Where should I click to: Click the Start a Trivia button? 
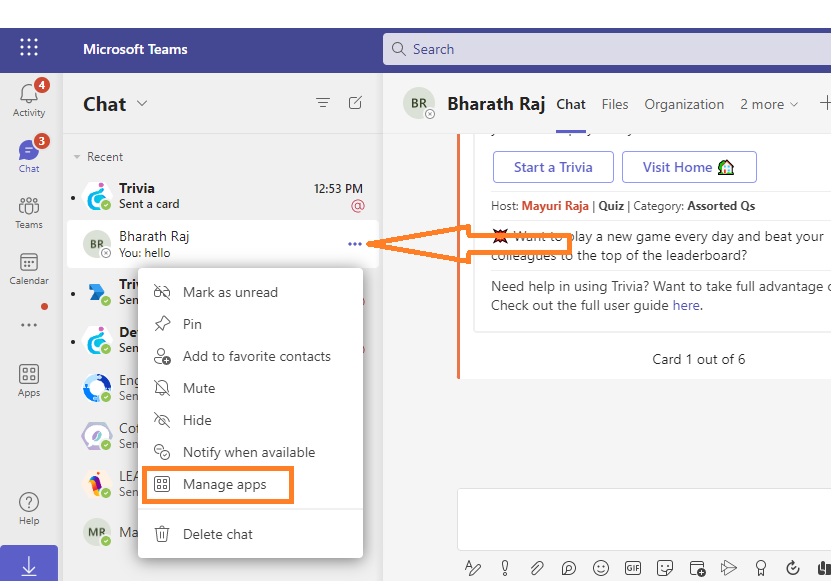click(x=553, y=167)
